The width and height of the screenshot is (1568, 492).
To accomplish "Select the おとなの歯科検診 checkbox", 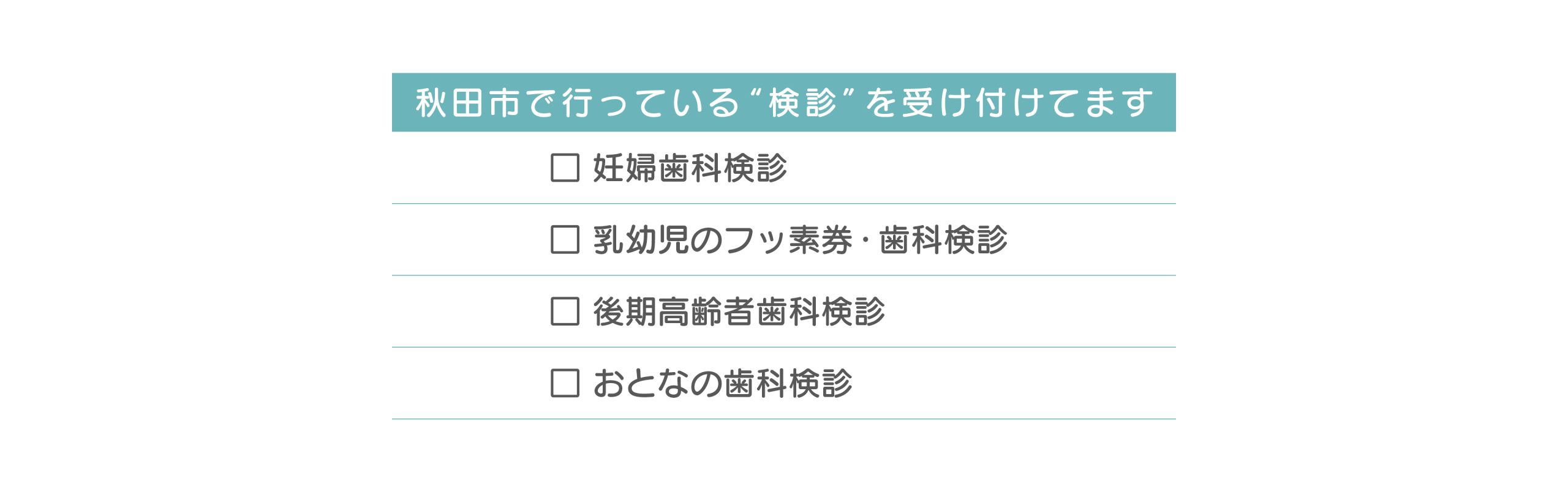I will point(565,382).
